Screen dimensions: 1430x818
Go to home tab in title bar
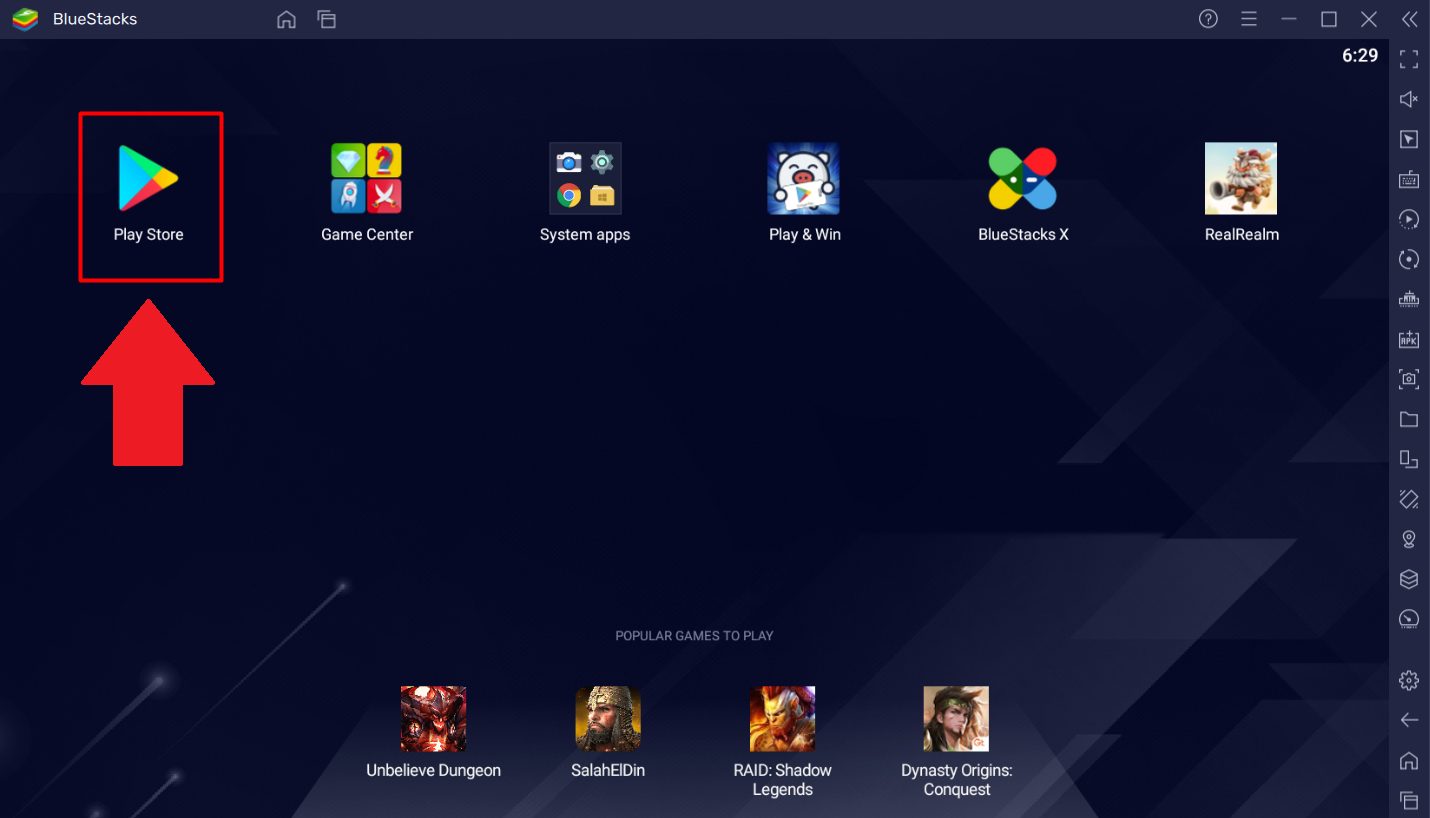[x=286, y=19]
